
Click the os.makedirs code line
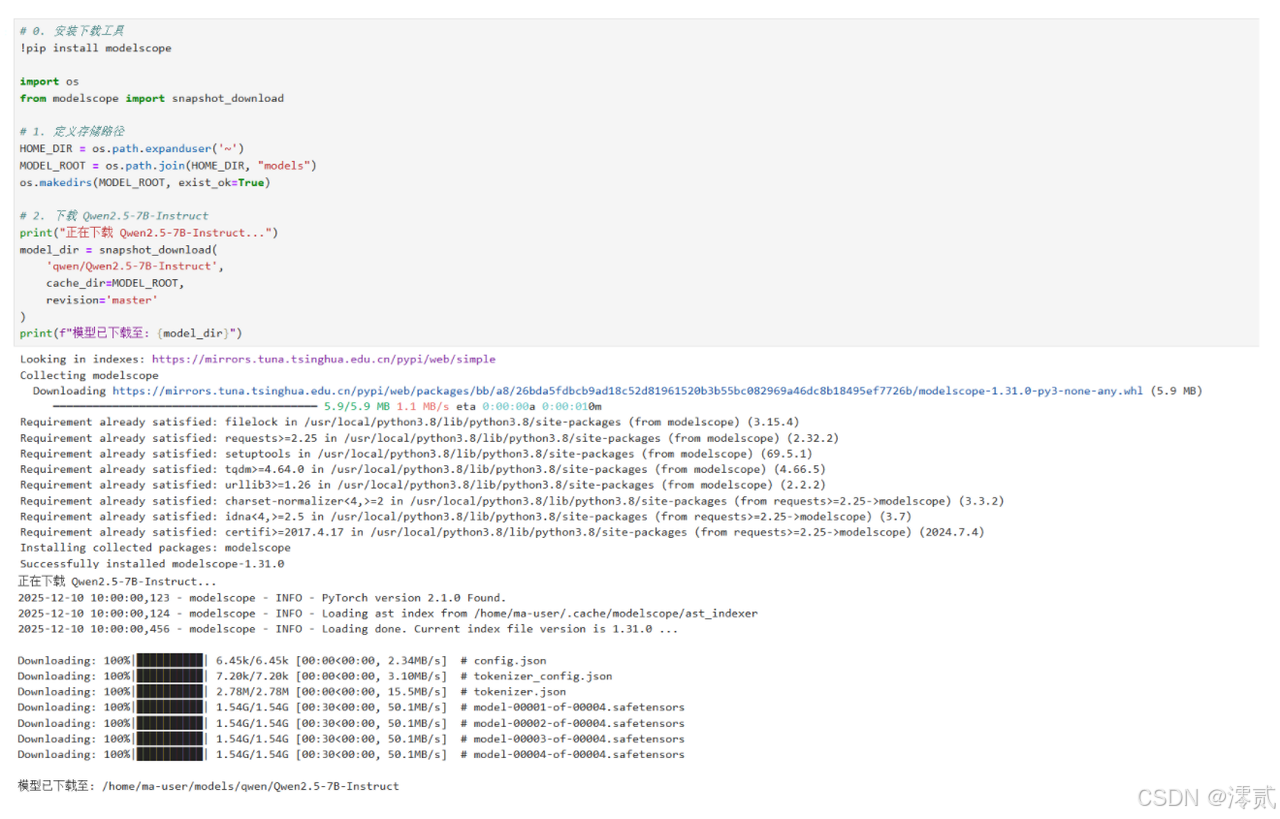point(145,182)
